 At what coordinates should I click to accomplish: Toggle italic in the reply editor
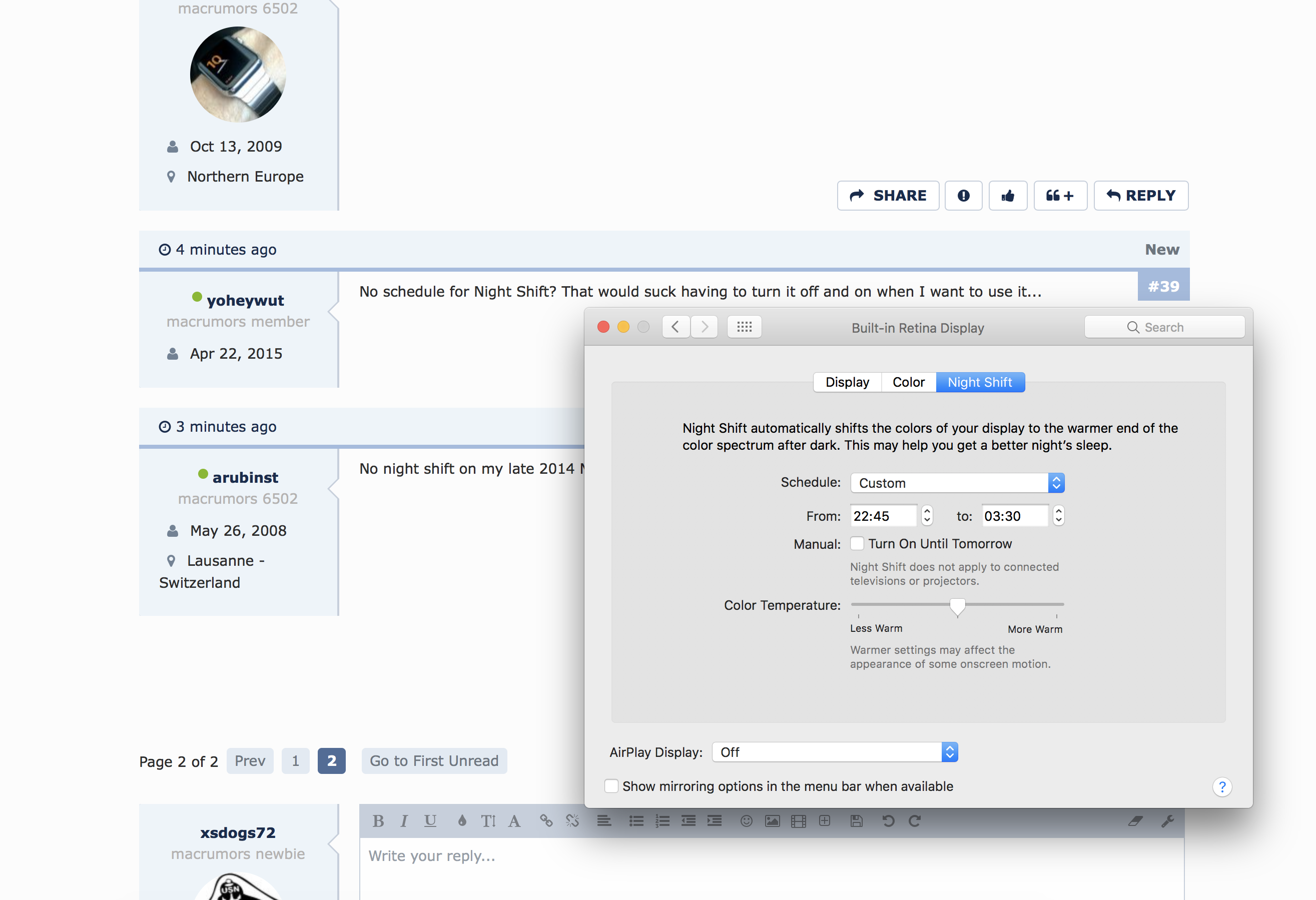coord(404,821)
